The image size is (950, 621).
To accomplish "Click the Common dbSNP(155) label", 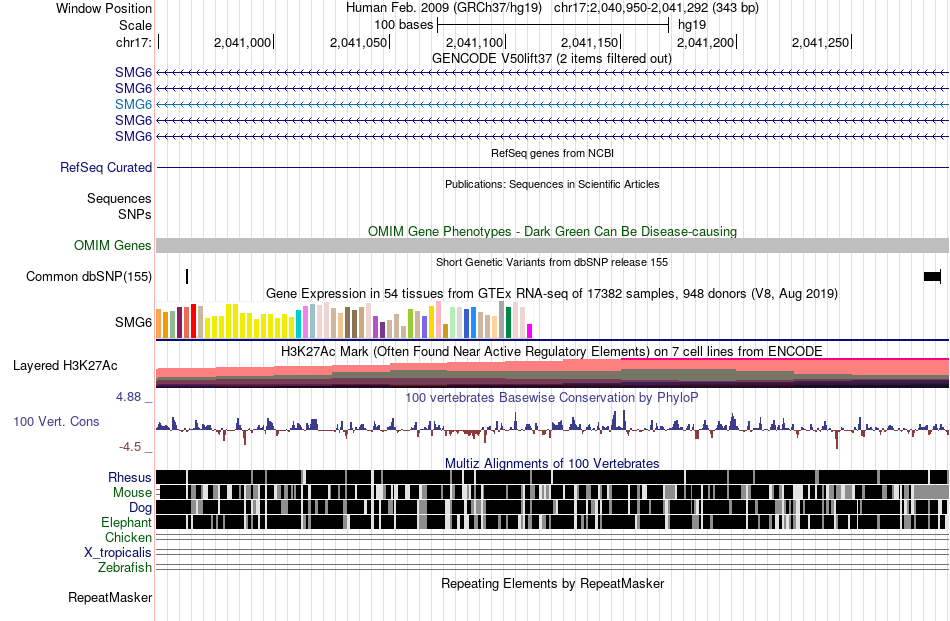I will [89, 276].
